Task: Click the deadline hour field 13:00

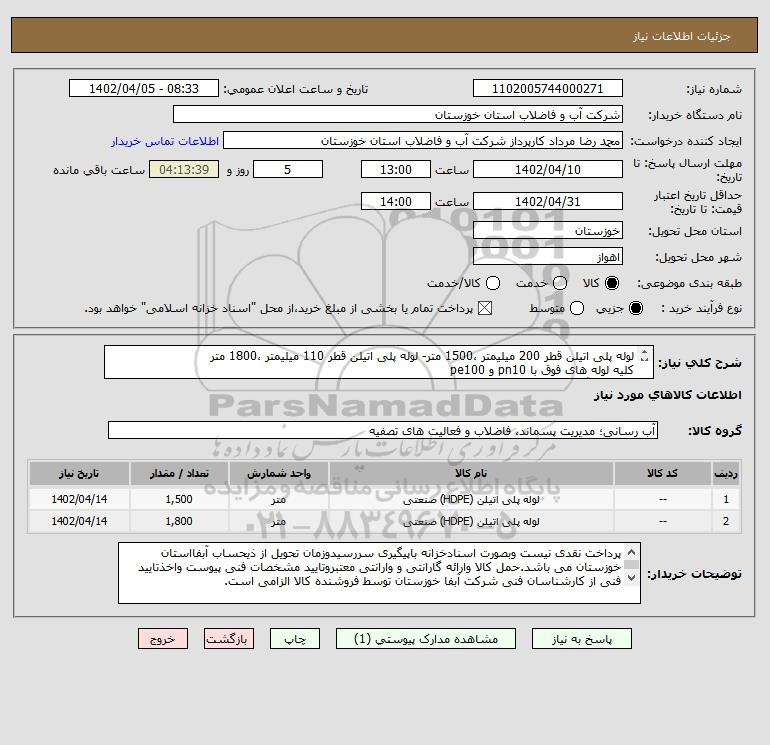Action: (x=396, y=170)
